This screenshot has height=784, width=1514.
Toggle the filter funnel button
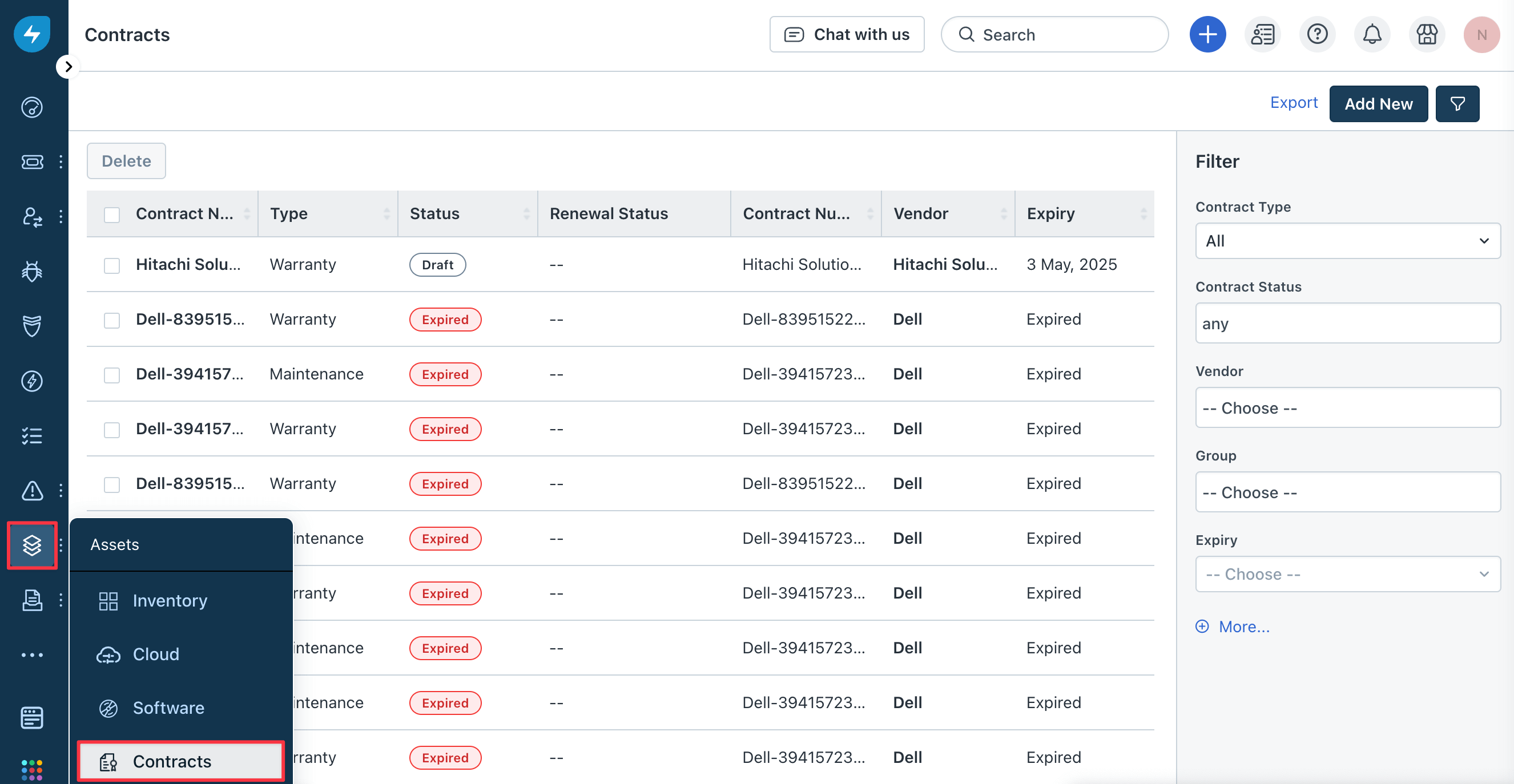pos(1456,104)
